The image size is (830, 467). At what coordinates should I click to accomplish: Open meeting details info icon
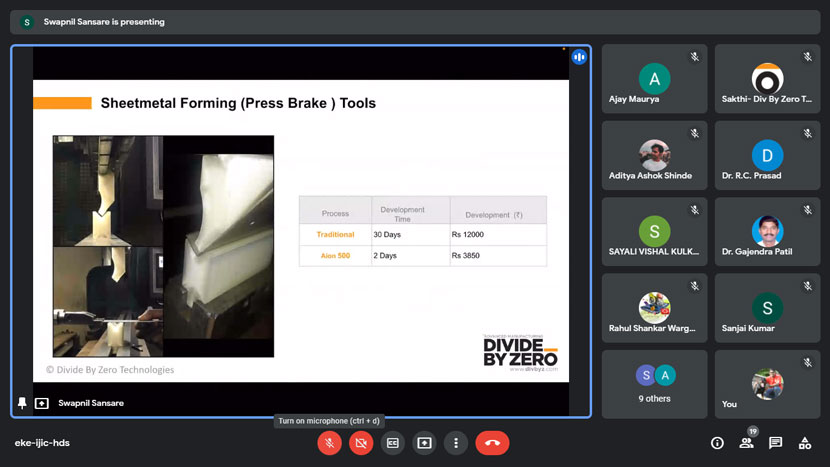[x=717, y=443]
